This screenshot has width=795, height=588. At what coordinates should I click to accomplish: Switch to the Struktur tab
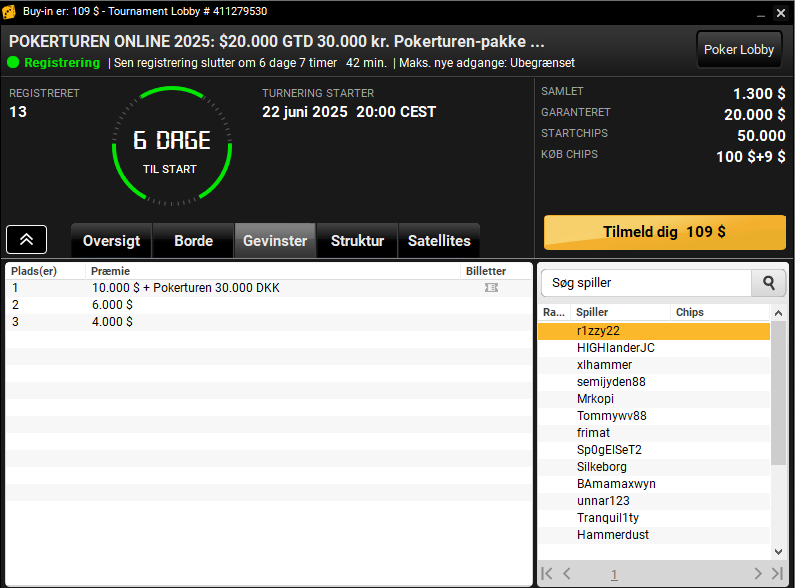point(357,241)
